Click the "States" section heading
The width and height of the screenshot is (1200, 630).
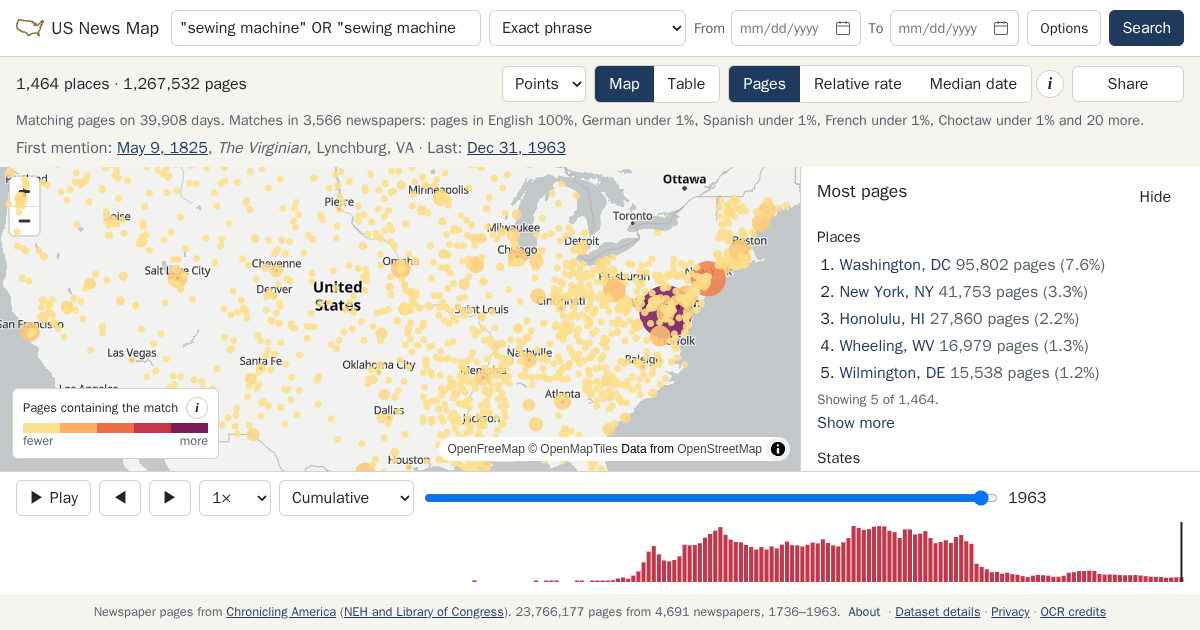point(838,458)
